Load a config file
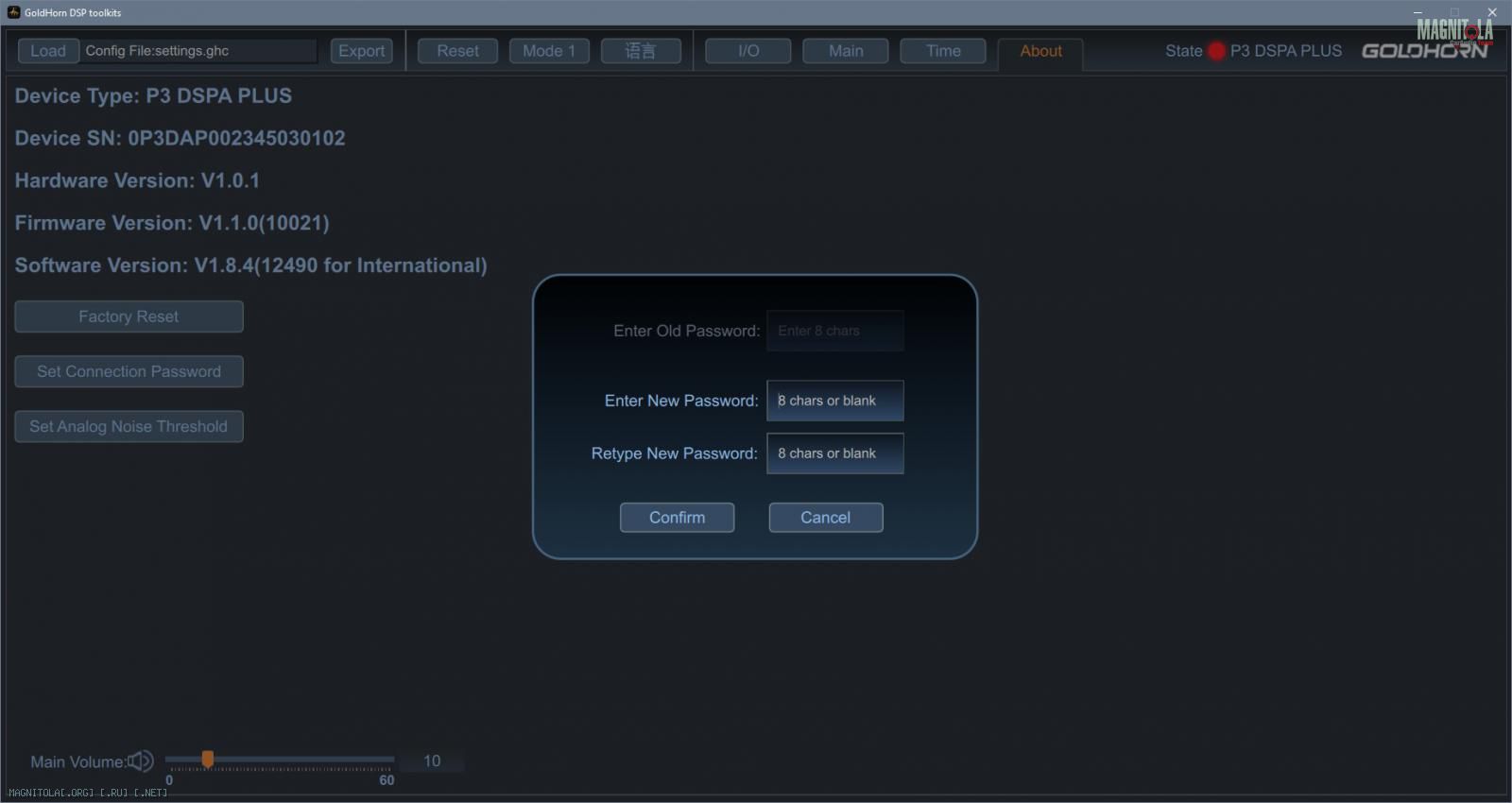 [x=48, y=51]
